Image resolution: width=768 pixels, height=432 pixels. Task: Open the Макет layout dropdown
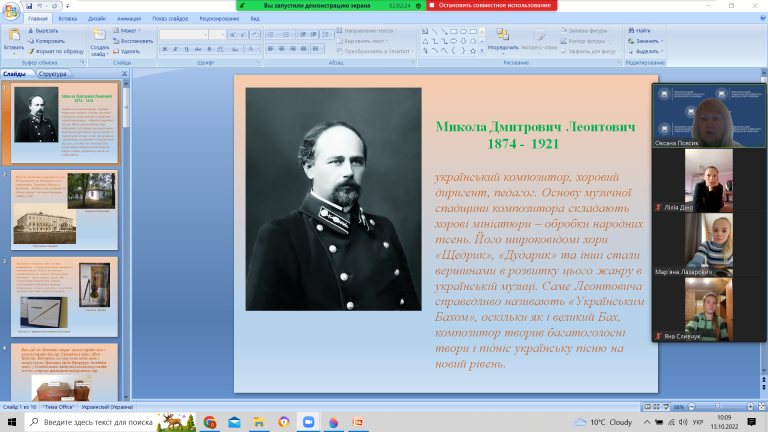click(126, 31)
